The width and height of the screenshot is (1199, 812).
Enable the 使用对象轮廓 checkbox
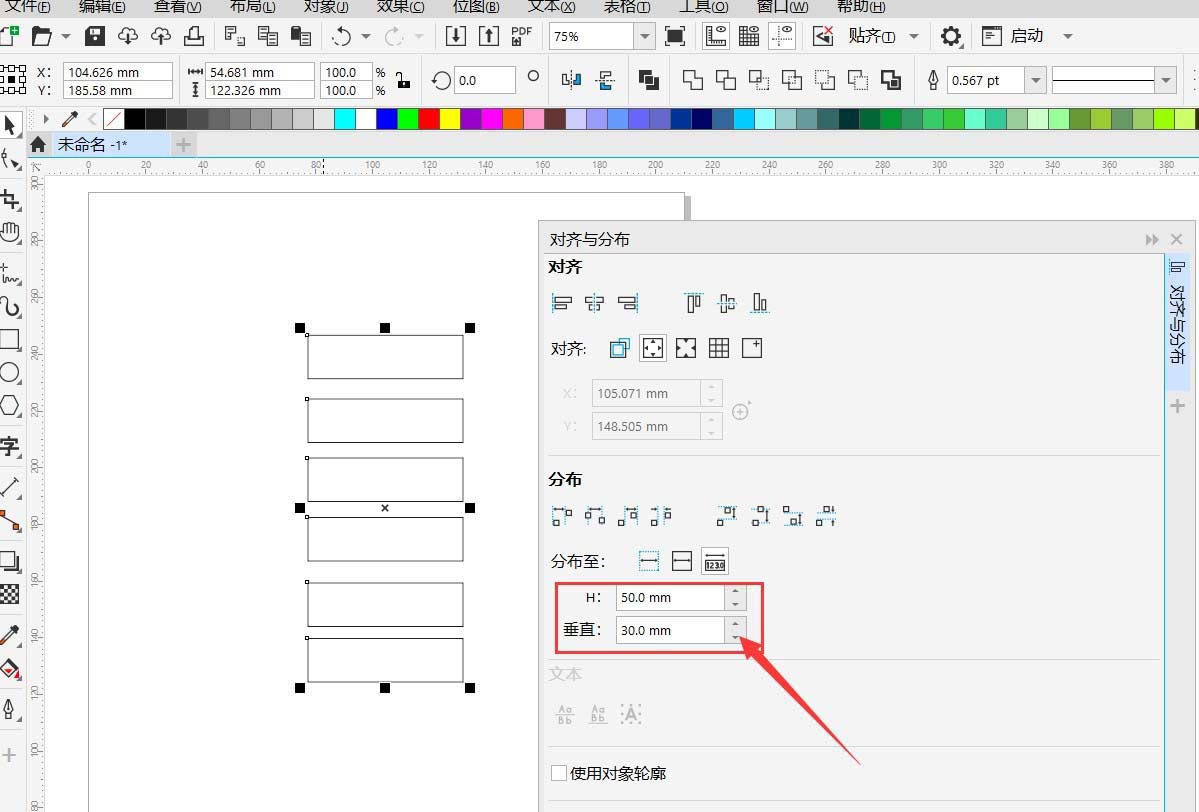pyautogui.click(x=558, y=773)
